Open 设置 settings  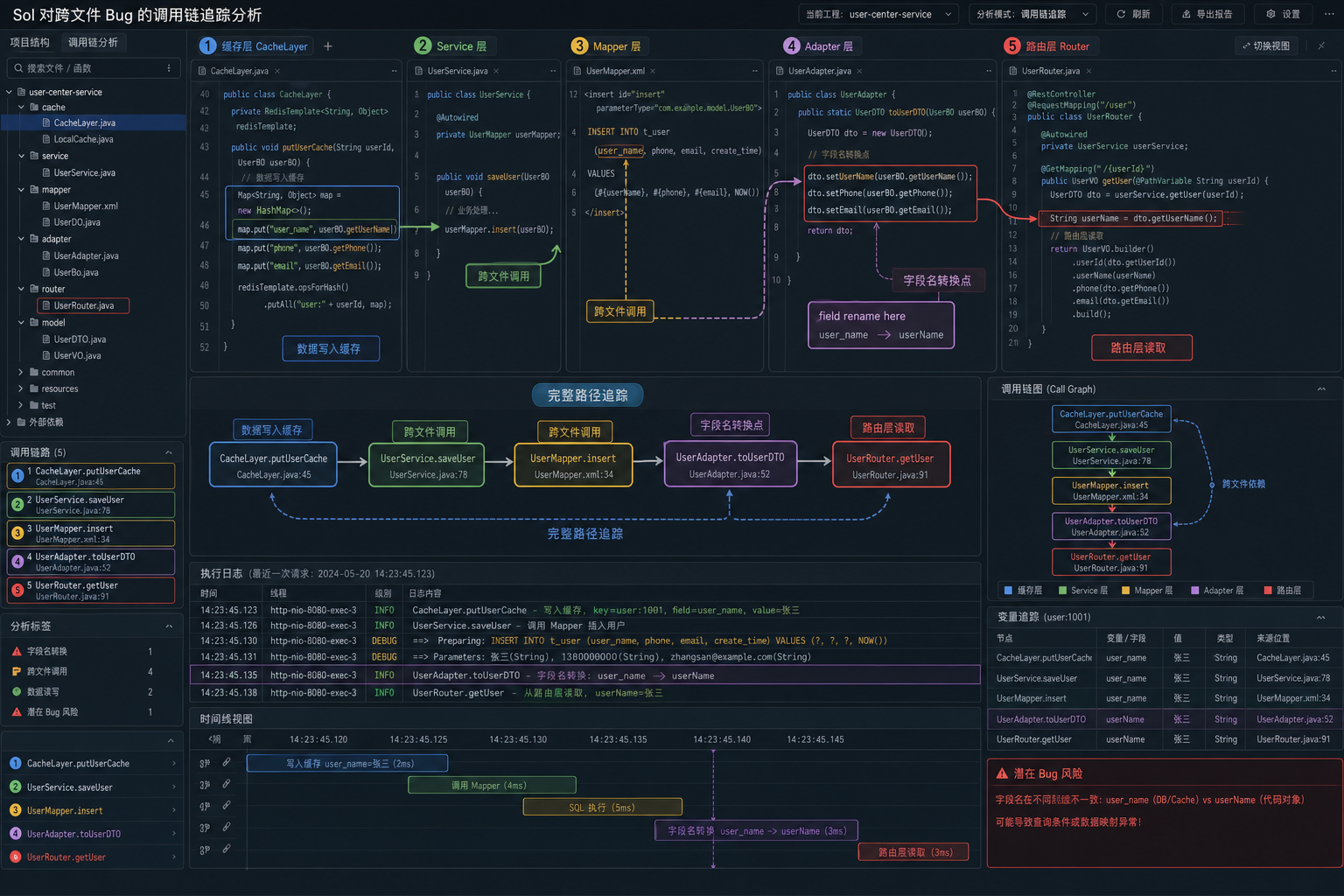pos(1283,14)
